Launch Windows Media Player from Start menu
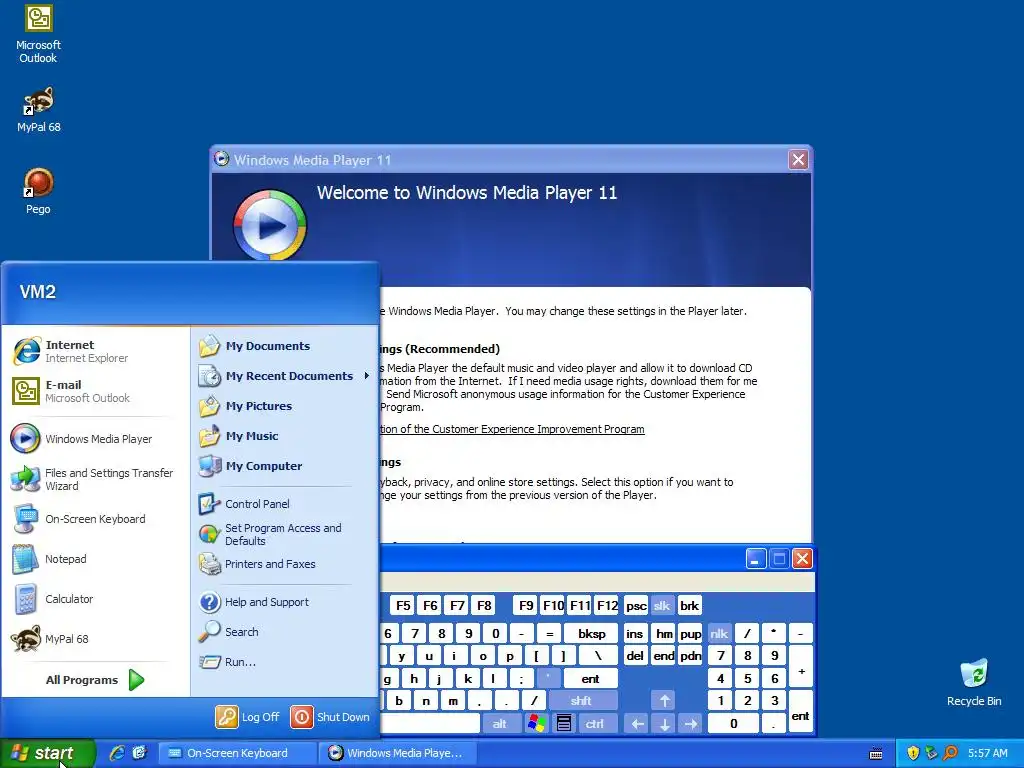The image size is (1024, 768). [x=96, y=439]
